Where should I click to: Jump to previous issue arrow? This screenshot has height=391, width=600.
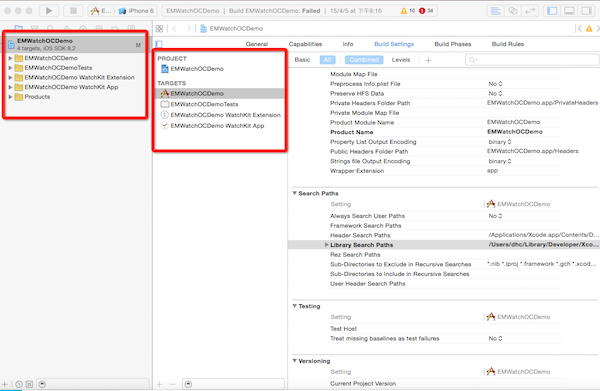579,28
